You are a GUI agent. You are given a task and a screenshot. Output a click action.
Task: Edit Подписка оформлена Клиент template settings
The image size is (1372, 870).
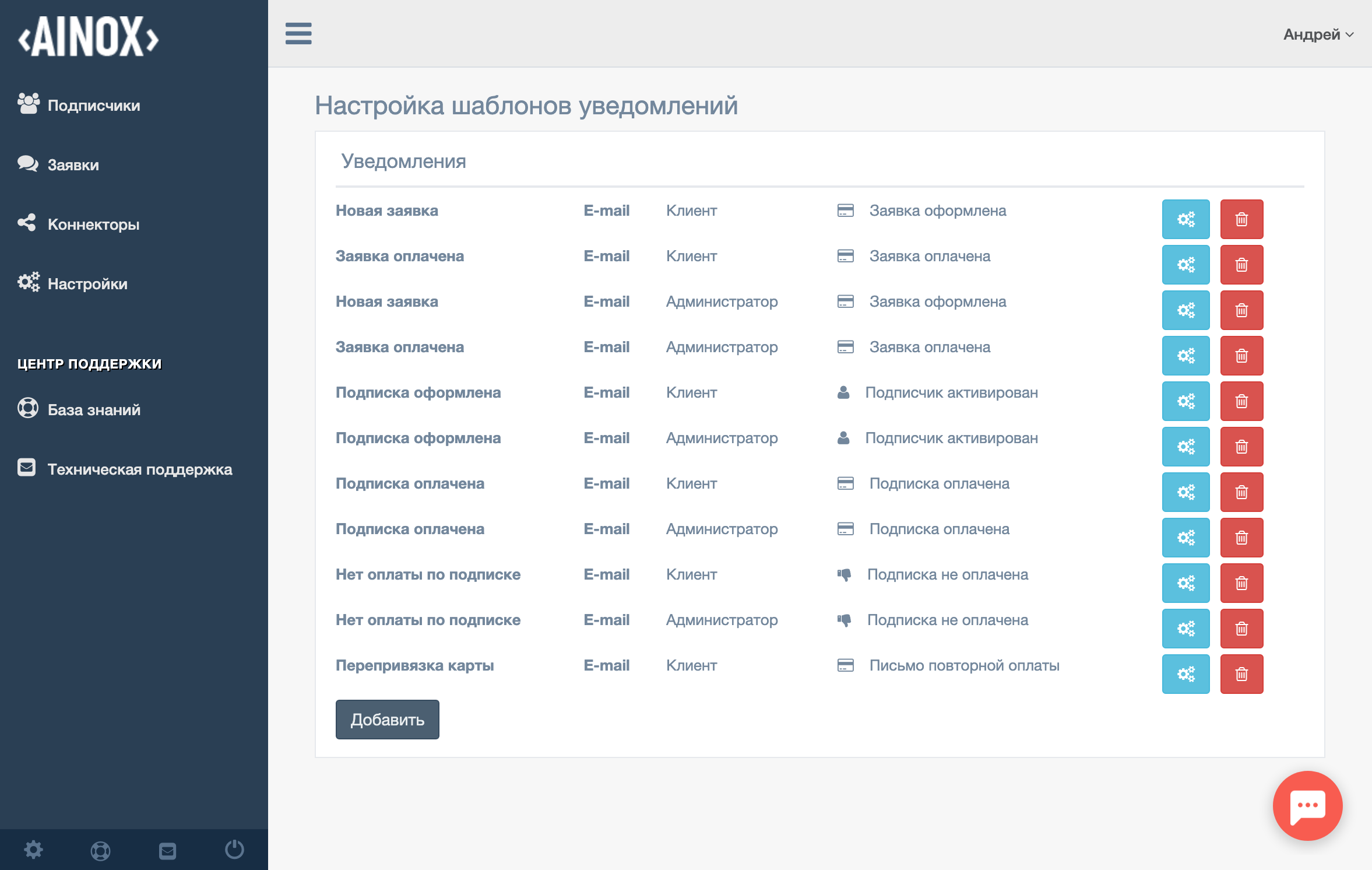click(1185, 401)
